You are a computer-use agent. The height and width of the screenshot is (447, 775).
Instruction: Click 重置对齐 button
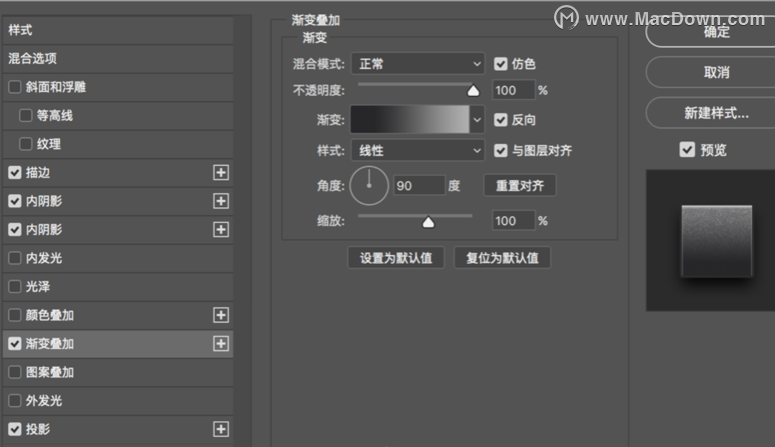pos(519,186)
